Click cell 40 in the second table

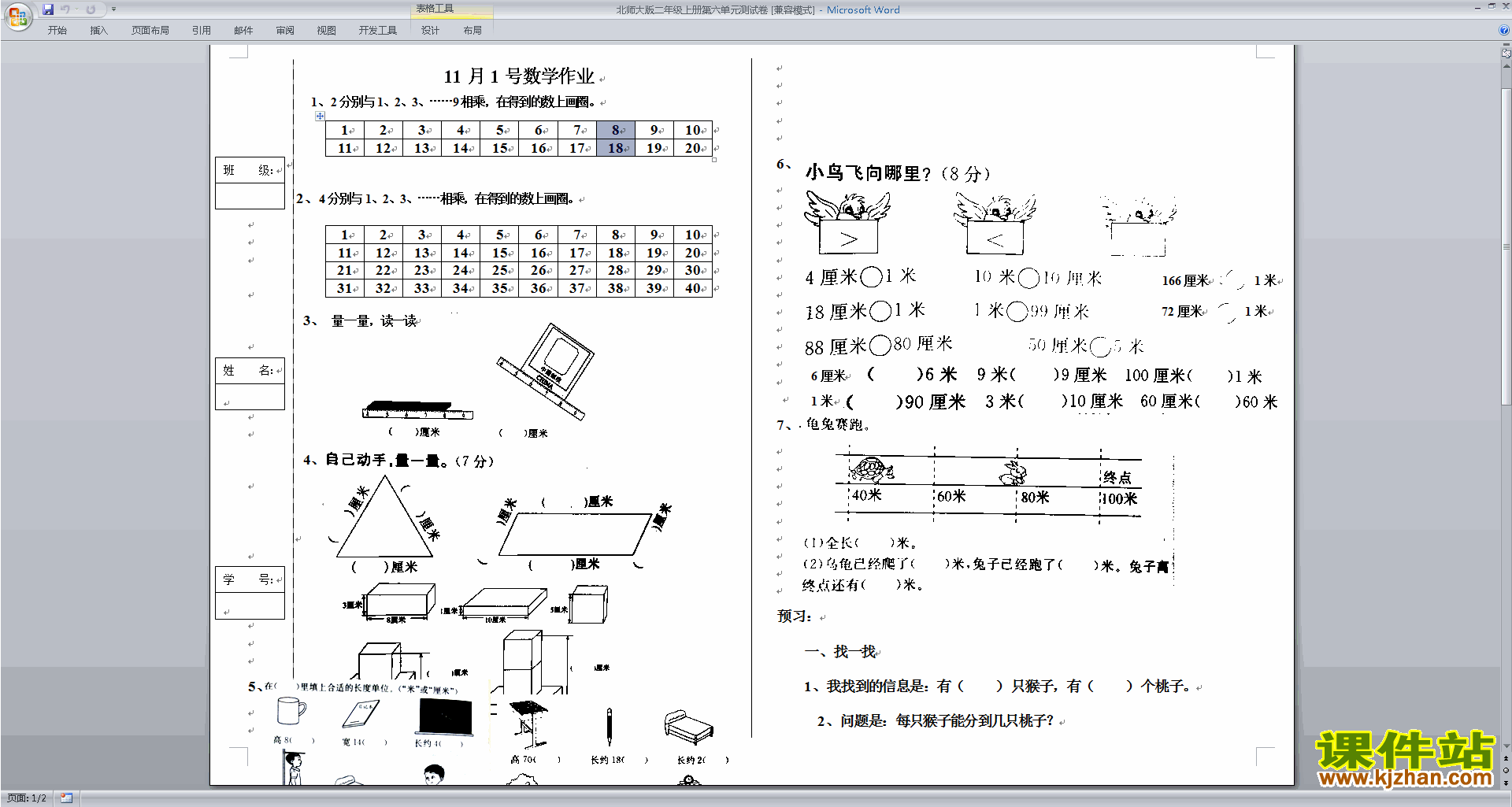pos(693,288)
